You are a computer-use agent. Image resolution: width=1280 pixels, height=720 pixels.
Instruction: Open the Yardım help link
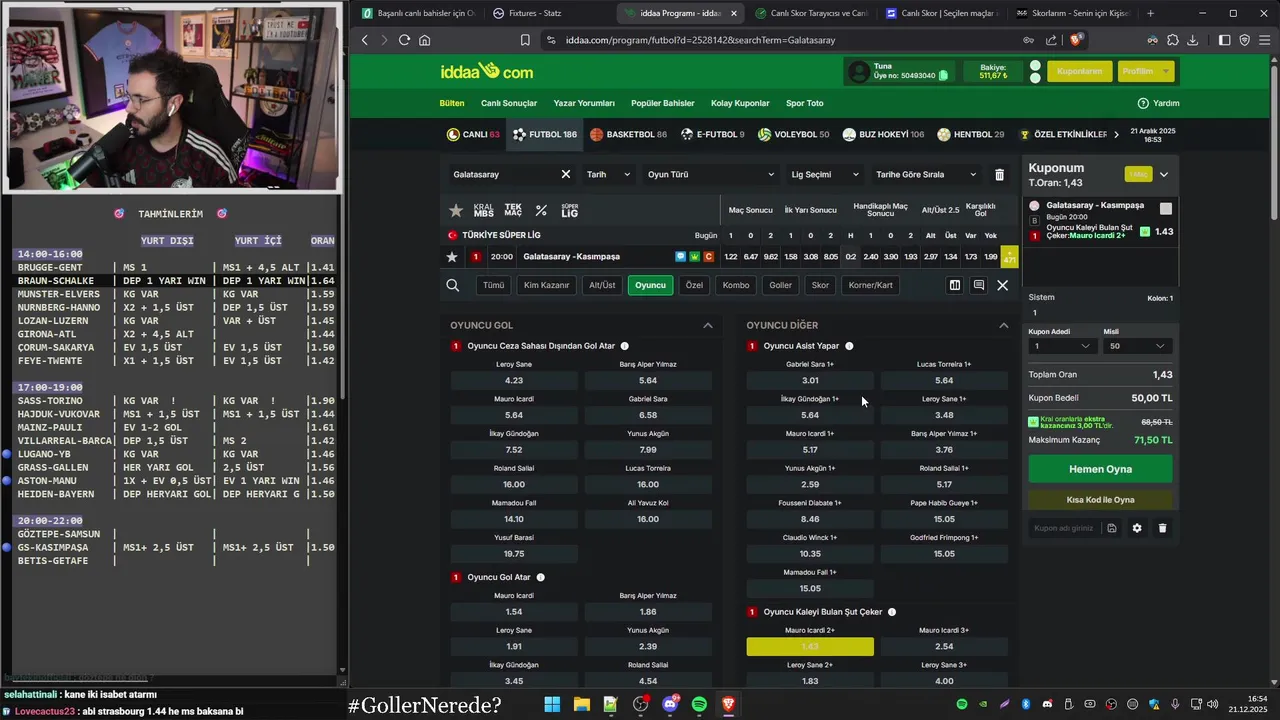[x=1158, y=103]
